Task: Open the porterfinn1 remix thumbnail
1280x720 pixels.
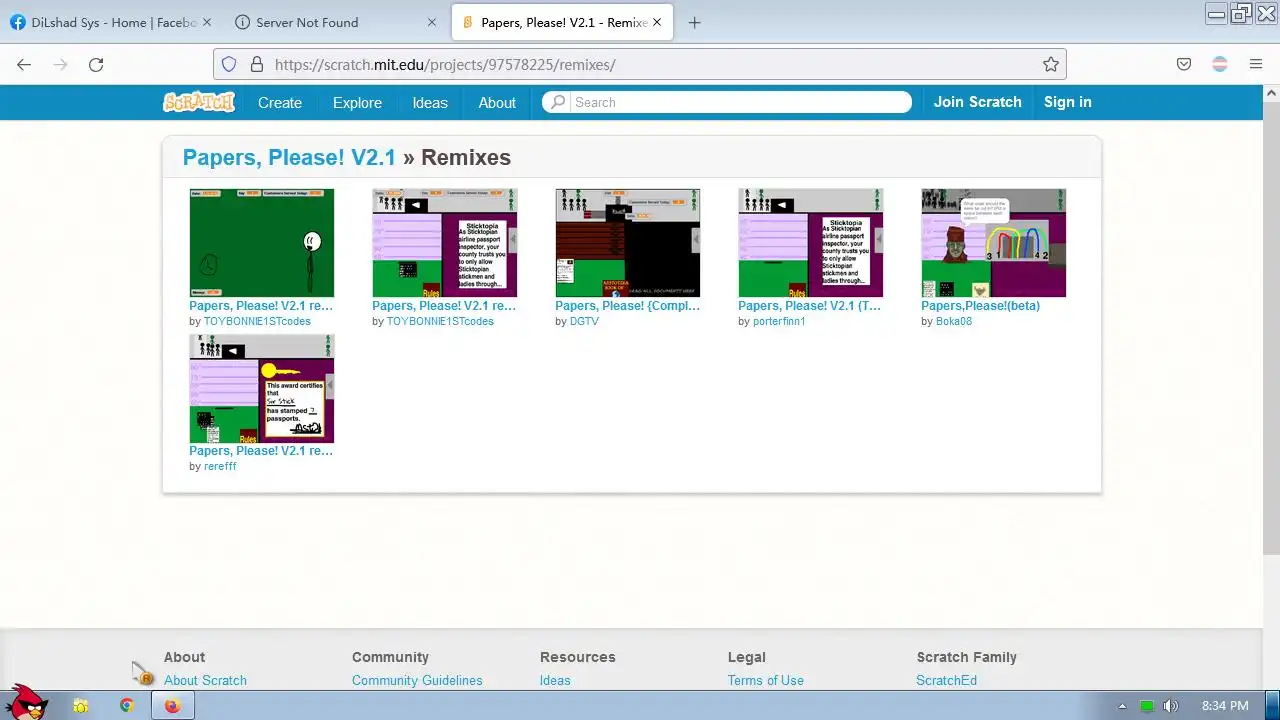Action: point(811,243)
